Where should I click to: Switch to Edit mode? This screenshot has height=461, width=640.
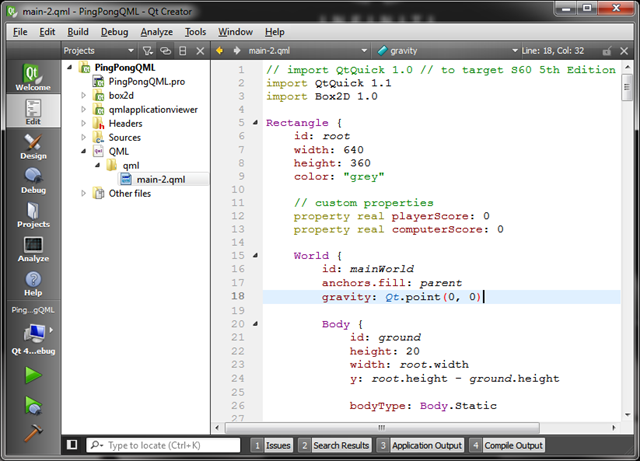tap(33, 111)
